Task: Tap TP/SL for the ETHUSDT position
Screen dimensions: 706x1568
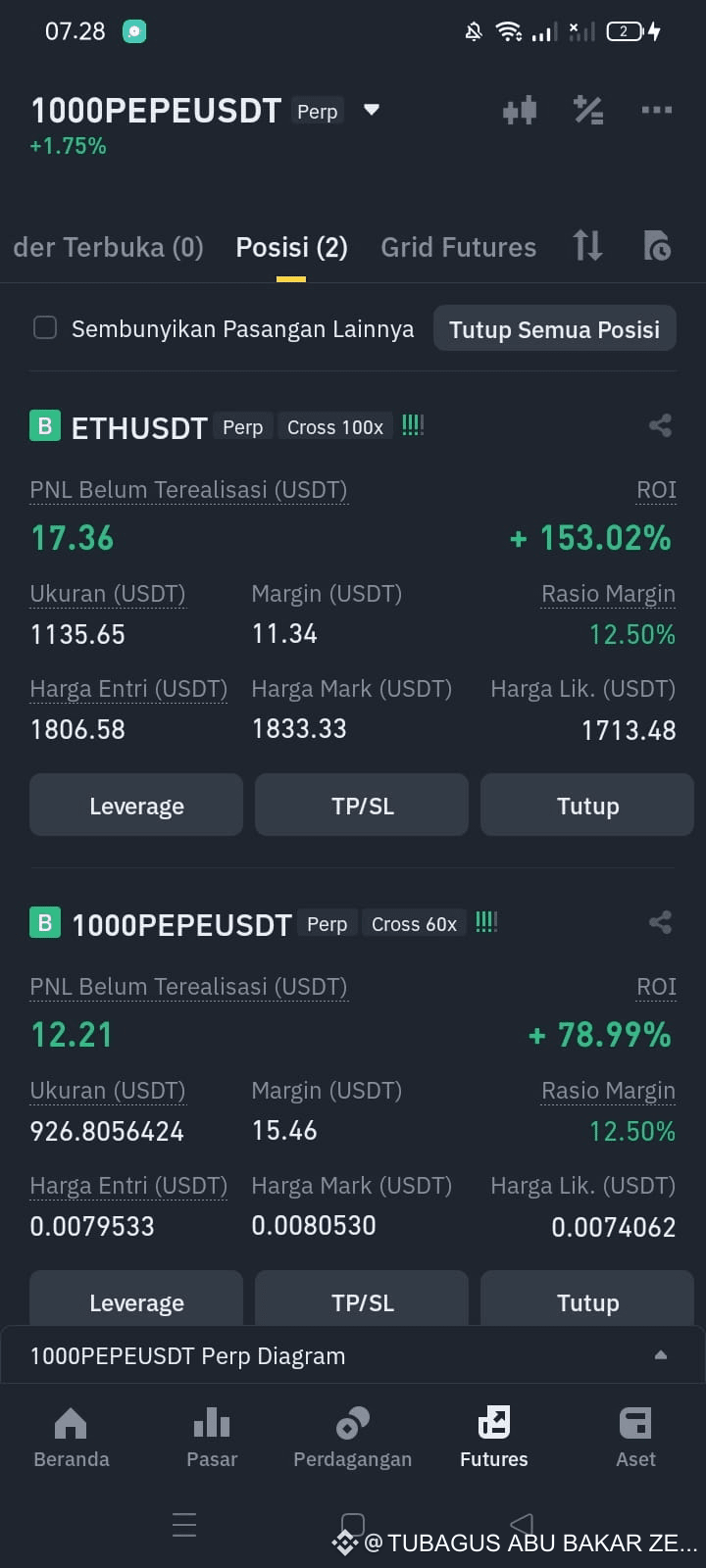Action: click(362, 806)
